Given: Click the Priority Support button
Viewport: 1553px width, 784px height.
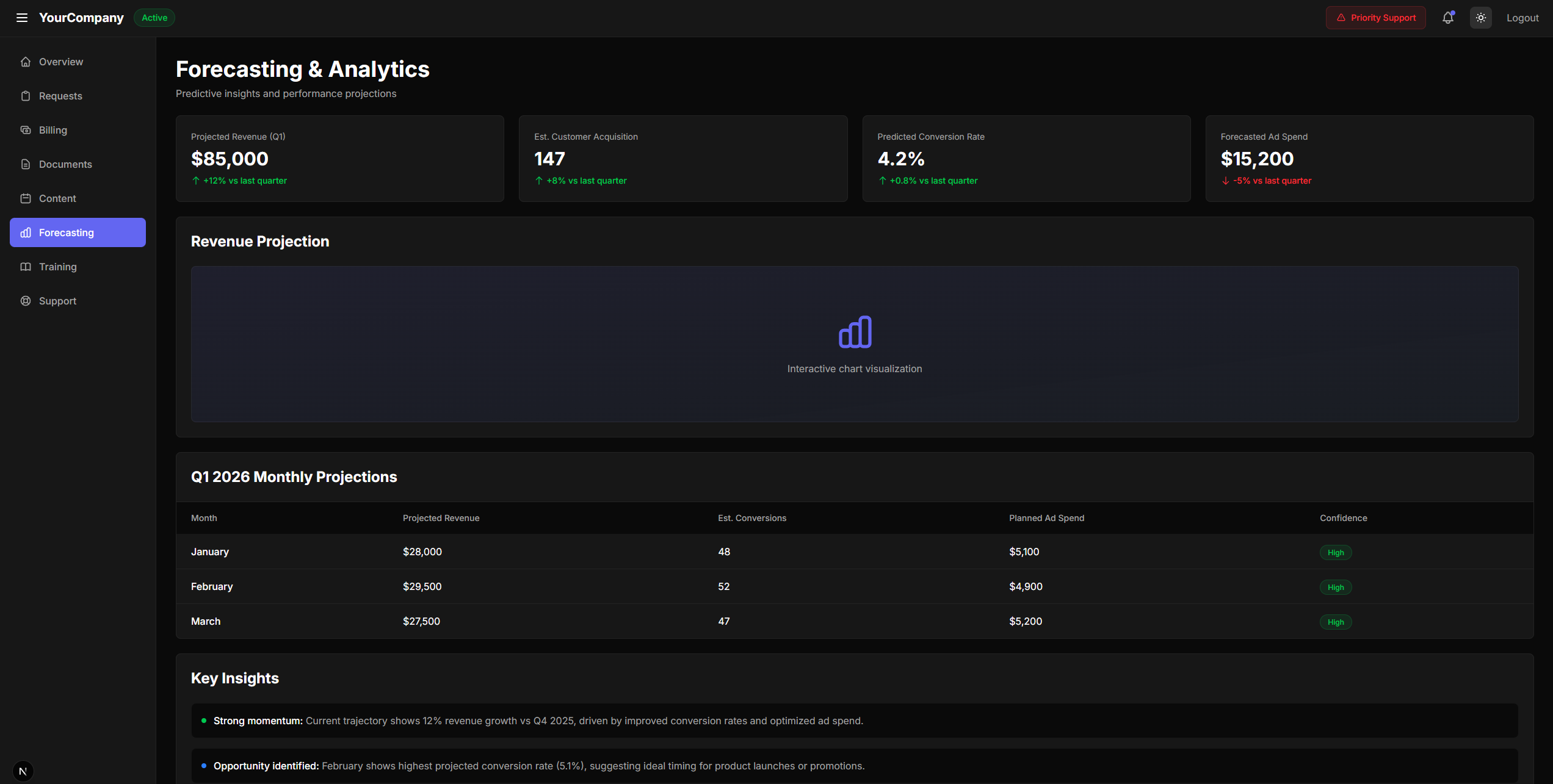Looking at the screenshot, I should pyautogui.click(x=1375, y=18).
